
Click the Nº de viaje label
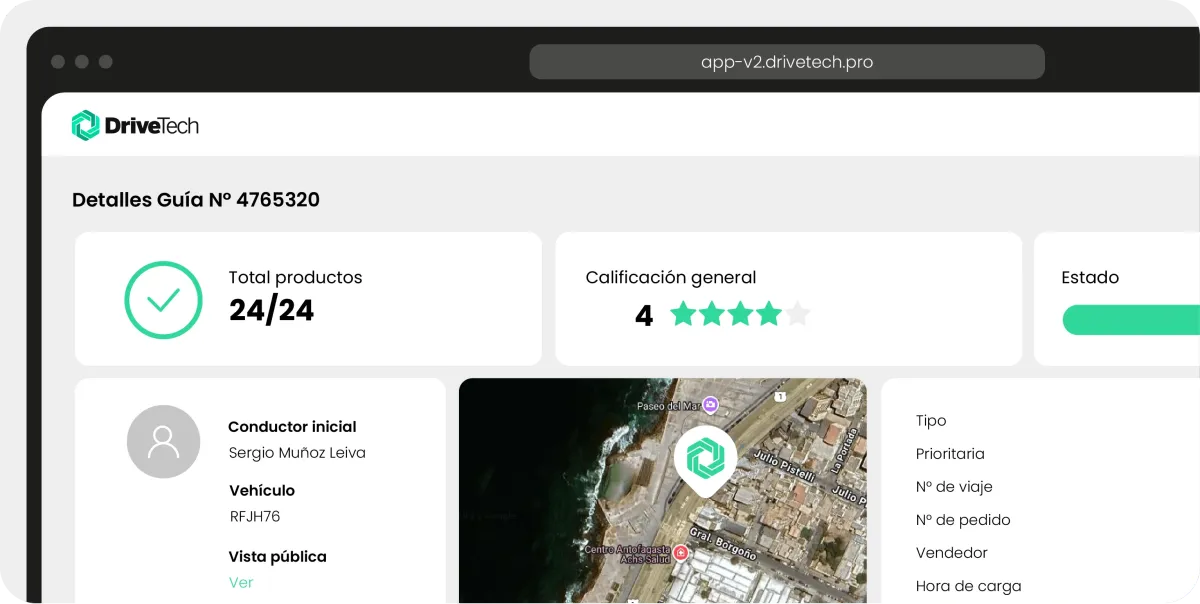(x=954, y=487)
